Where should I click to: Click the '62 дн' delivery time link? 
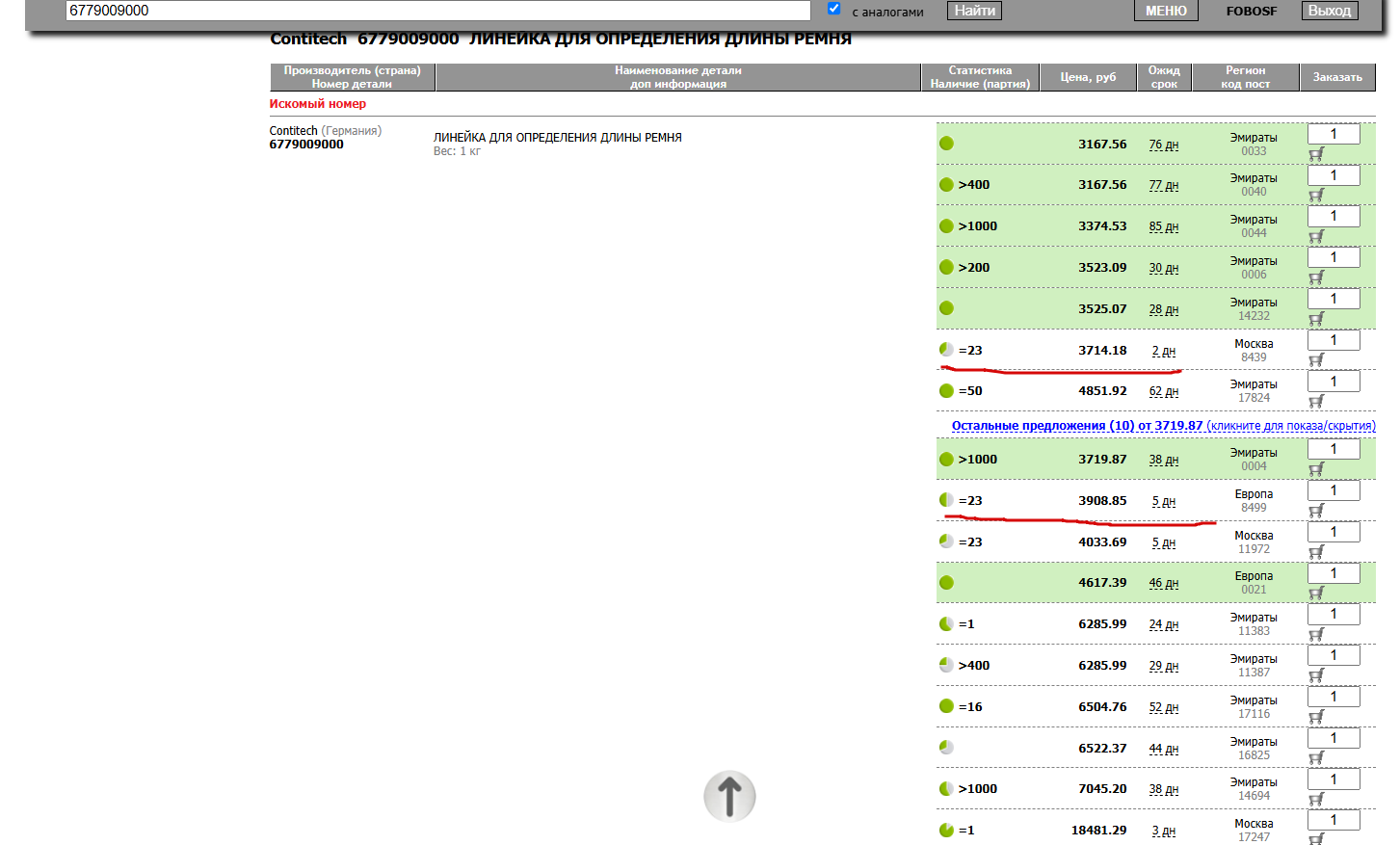coord(1163,391)
